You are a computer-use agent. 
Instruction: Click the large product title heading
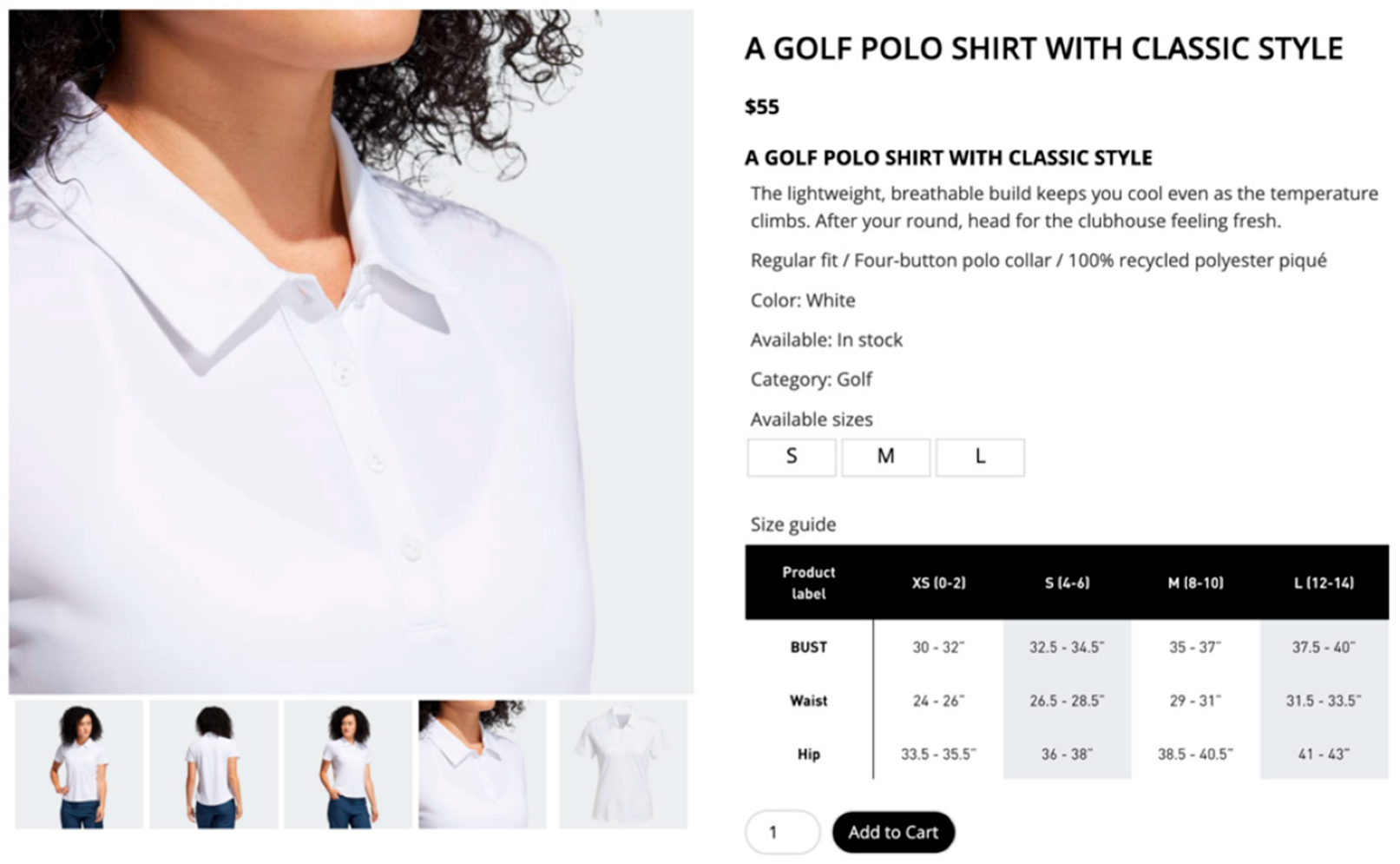(1043, 49)
